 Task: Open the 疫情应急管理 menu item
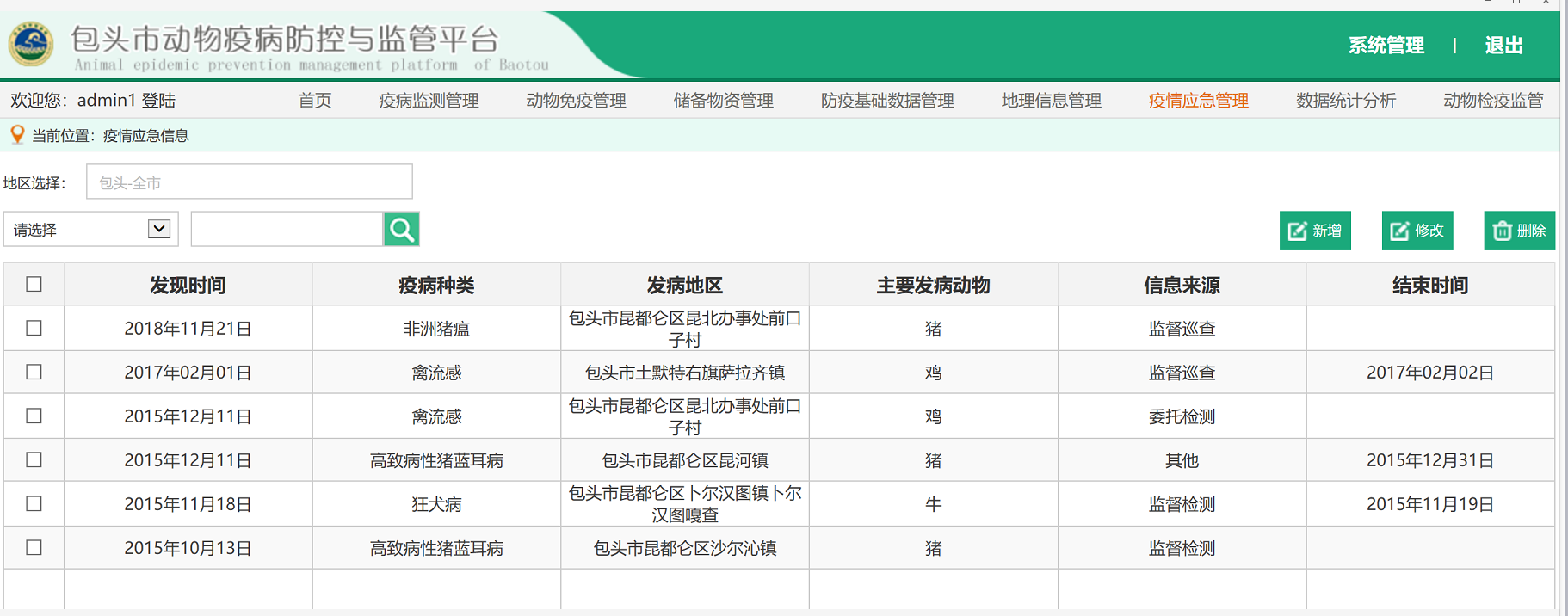(x=1198, y=101)
